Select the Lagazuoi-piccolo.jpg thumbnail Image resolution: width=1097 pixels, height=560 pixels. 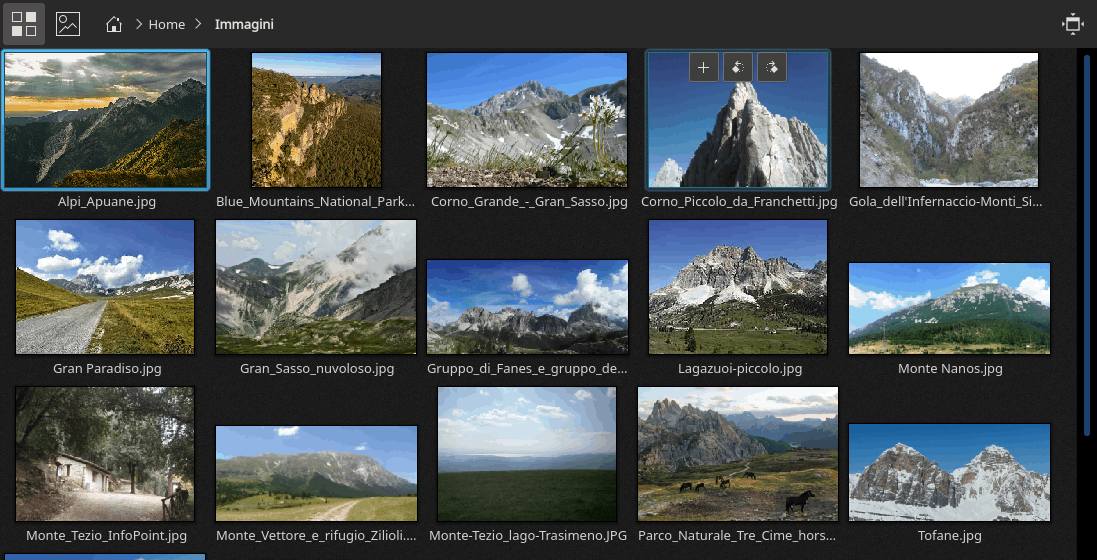point(738,287)
